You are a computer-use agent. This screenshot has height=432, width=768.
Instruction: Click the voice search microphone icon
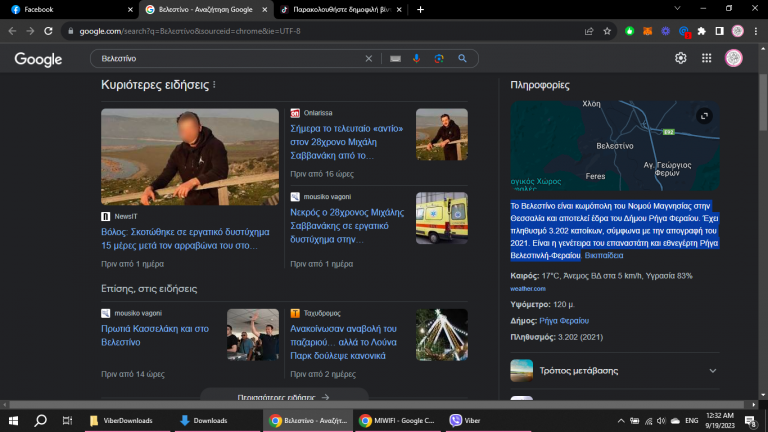416,59
